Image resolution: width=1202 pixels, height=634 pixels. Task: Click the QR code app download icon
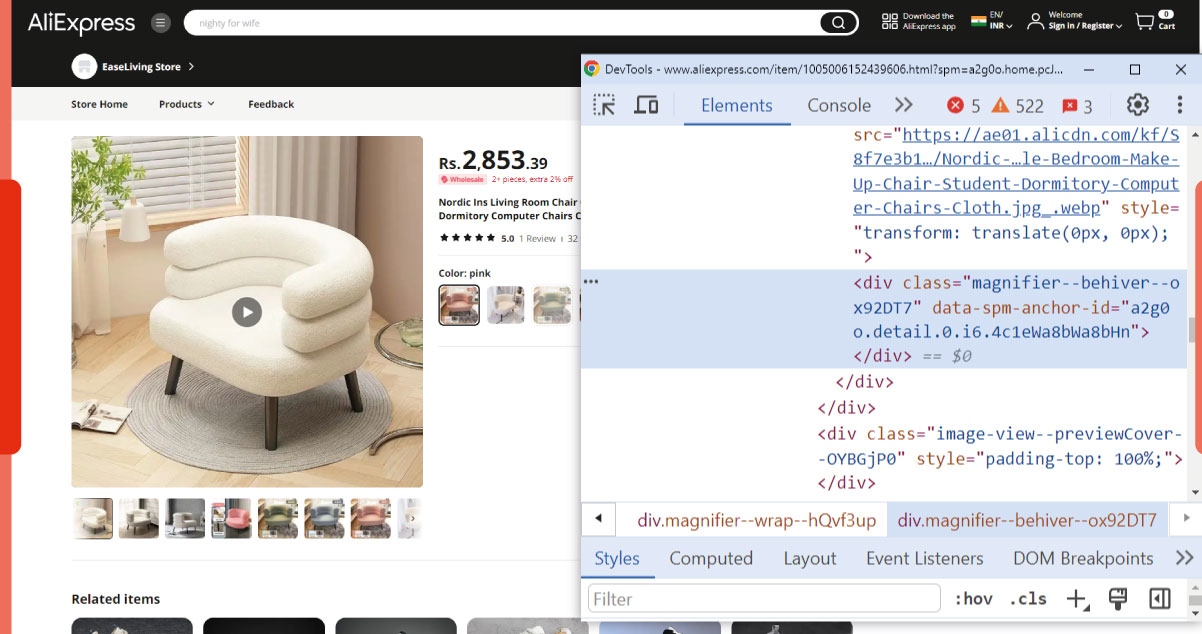pyautogui.click(x=889, y=20)
